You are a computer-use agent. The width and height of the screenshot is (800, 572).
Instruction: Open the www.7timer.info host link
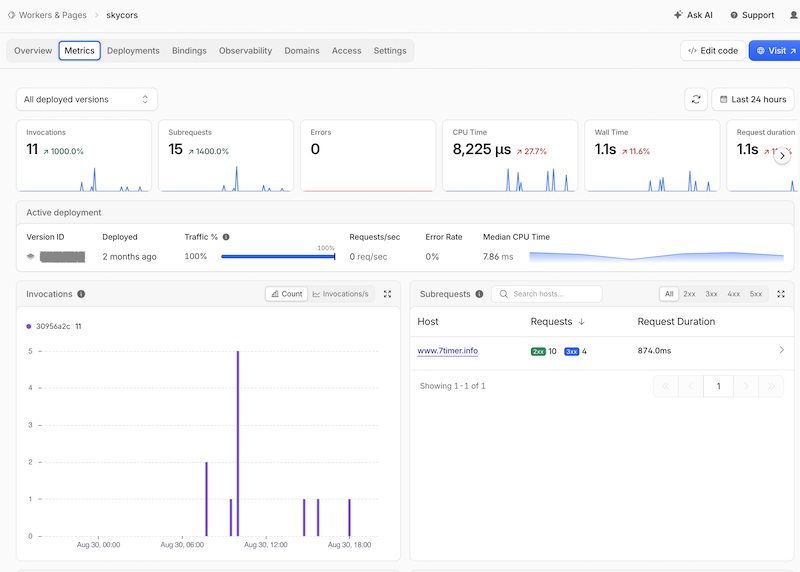coord(447,351)
